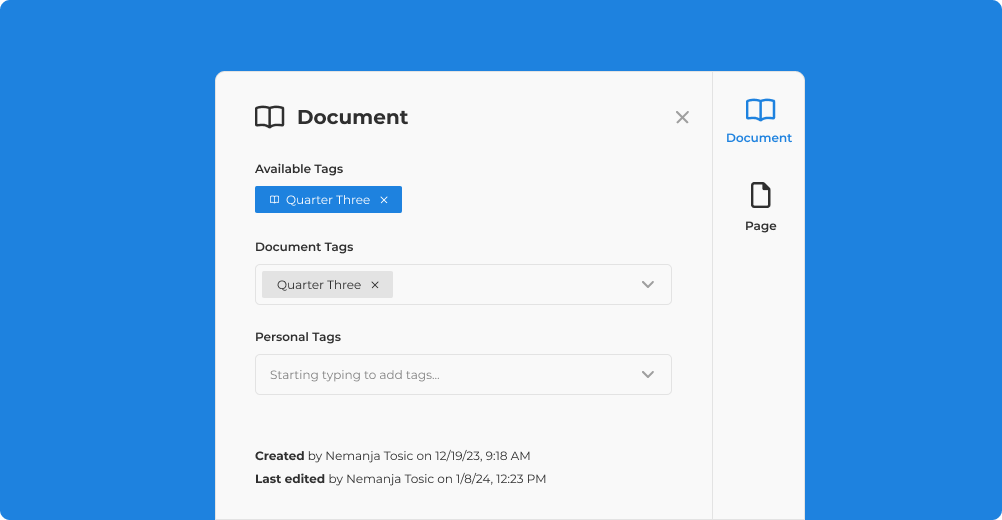
Task: Click the book icon beside the Document heading
Action: point(269,117)
